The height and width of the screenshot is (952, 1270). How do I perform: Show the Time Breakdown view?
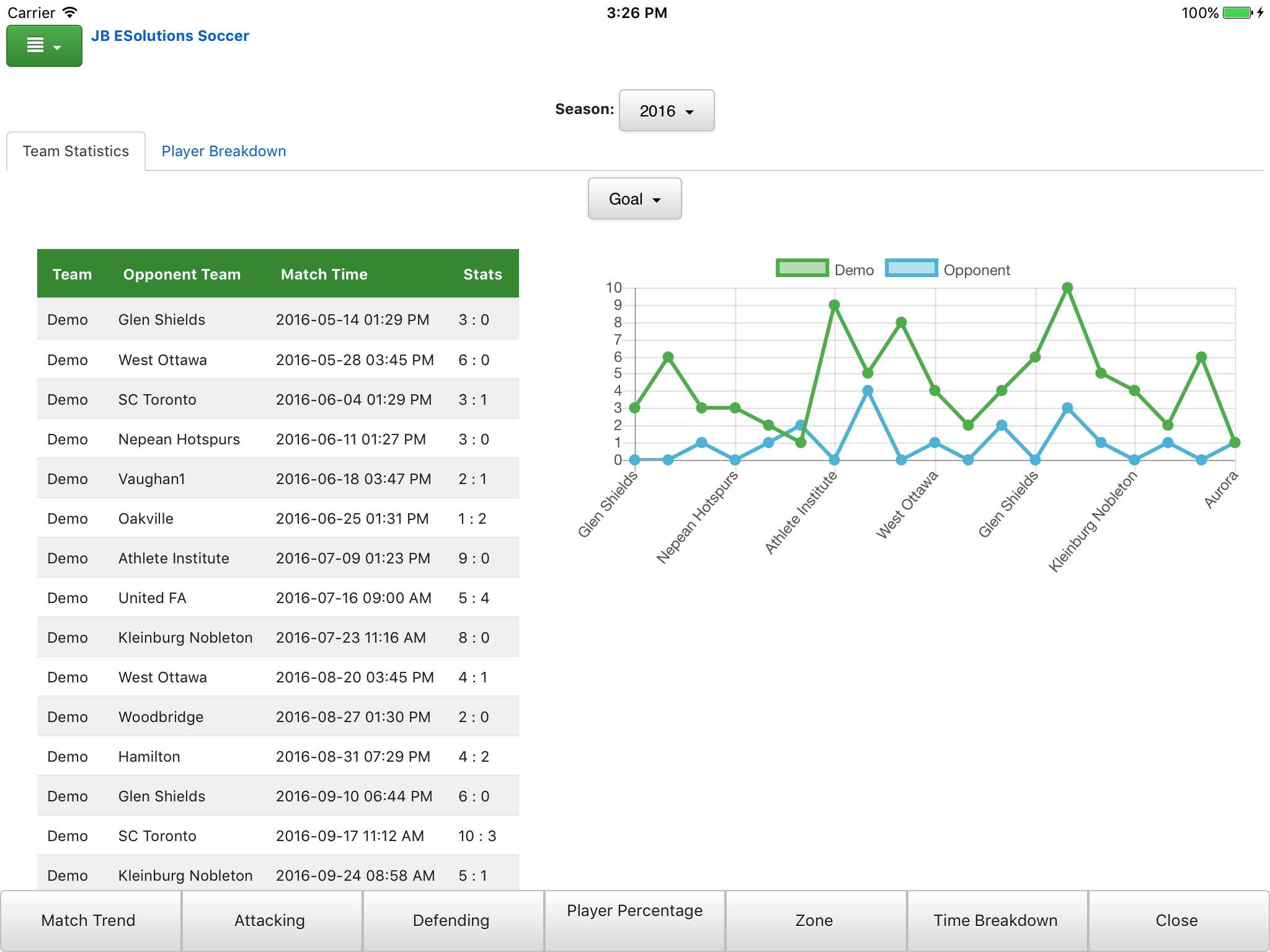tap(995, 920)
